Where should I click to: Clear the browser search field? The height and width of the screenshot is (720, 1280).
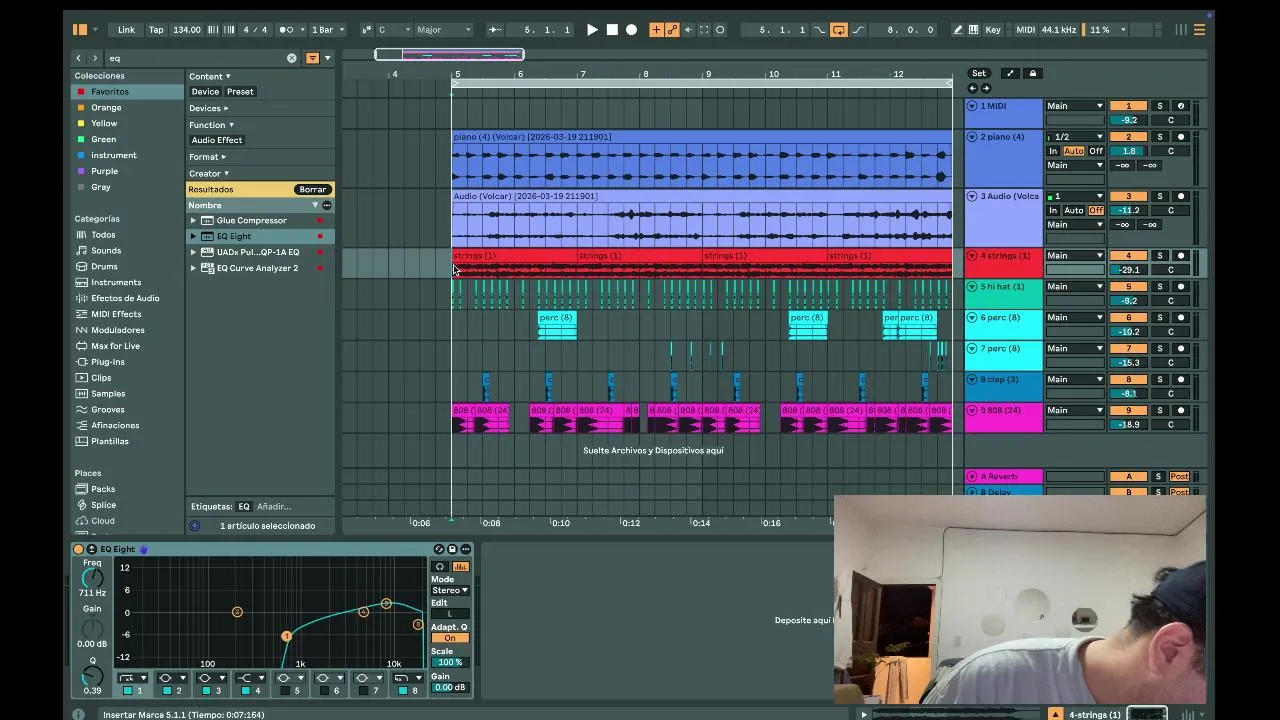[292, 58]
